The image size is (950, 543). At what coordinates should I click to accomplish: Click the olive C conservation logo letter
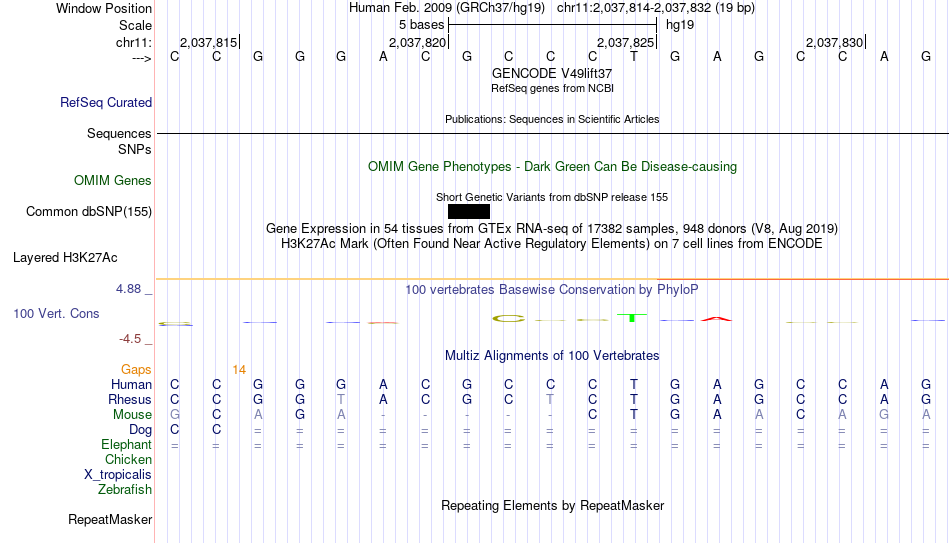pos(508,319)
